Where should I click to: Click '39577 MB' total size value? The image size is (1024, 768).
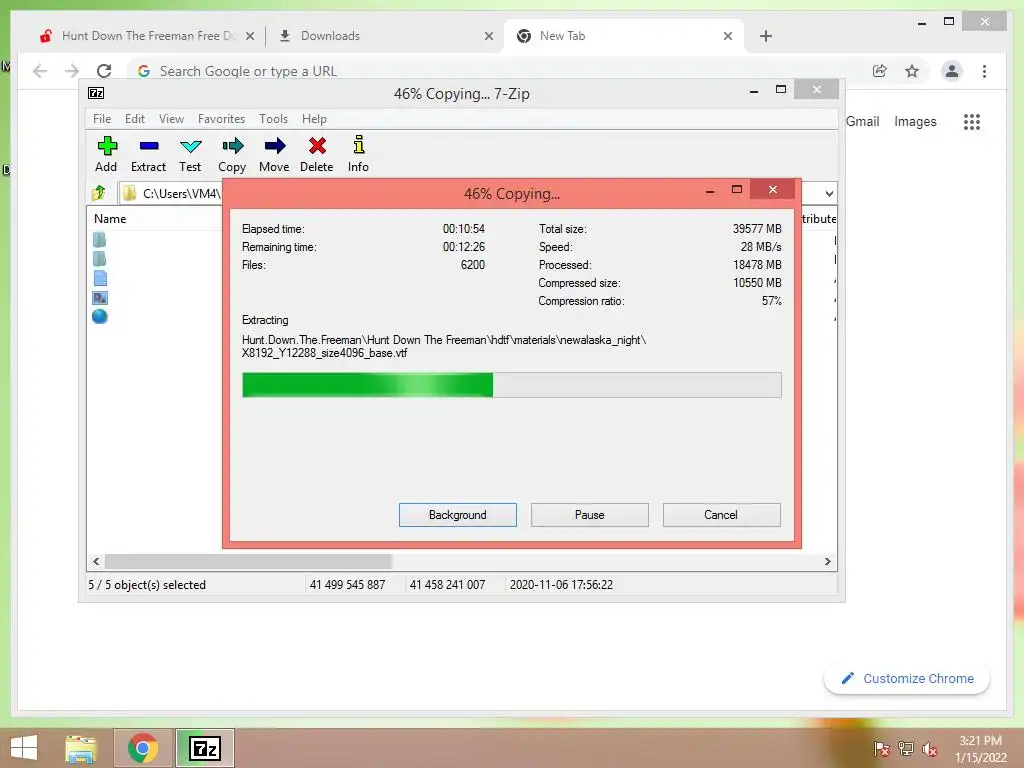757,229
